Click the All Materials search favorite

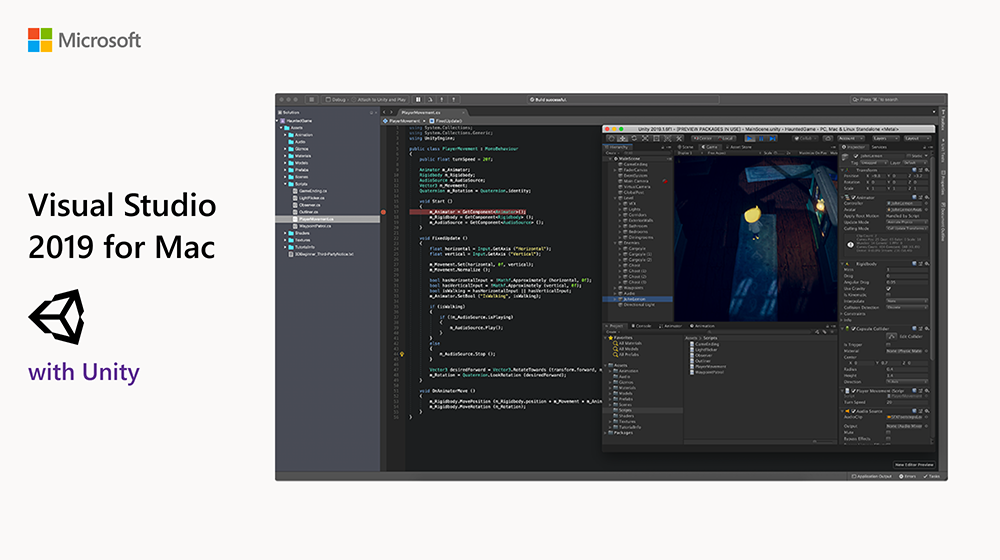(x=628, y=343)
